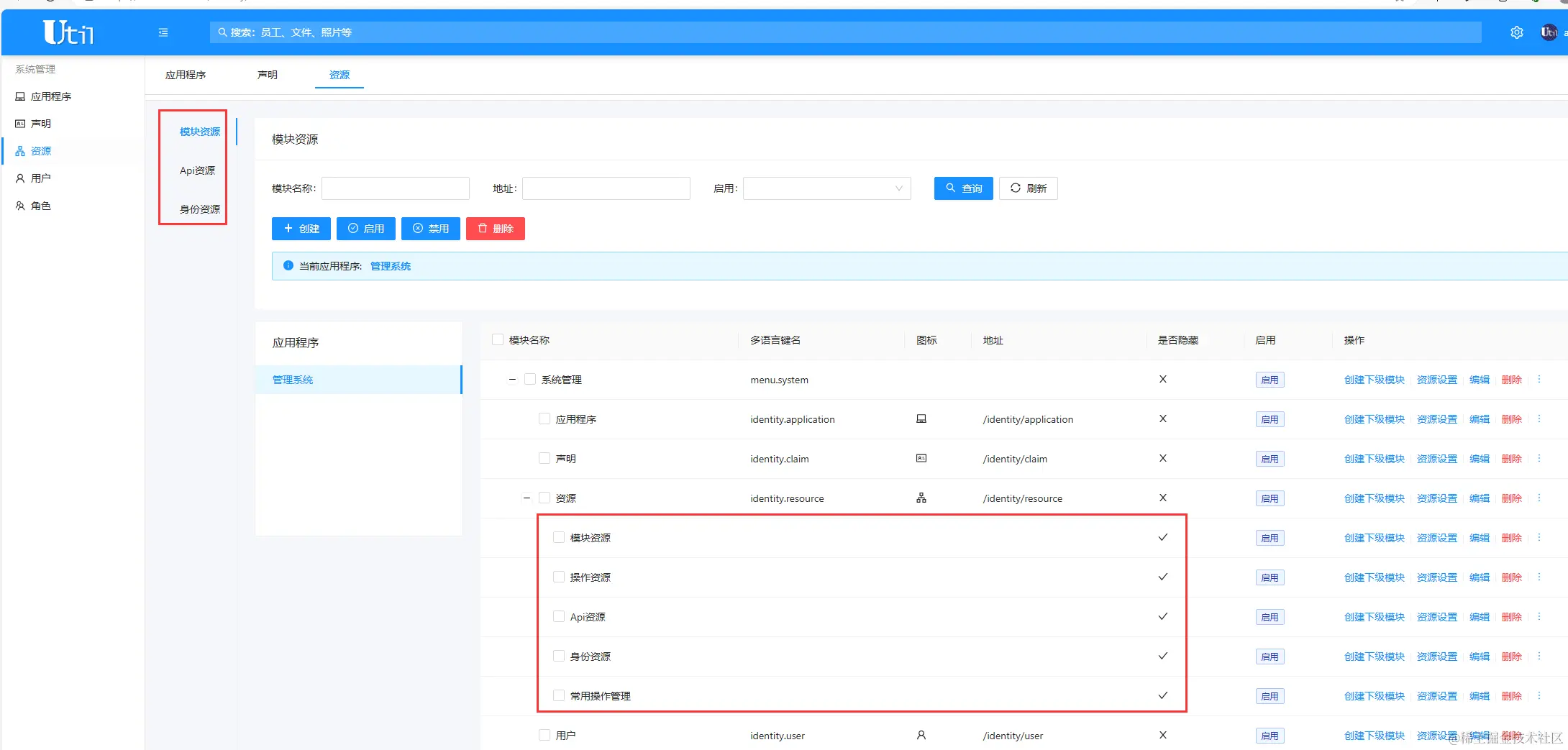Focus the 模块名称 input field
The image size is (1568, 750).
(x=396, y=188)
